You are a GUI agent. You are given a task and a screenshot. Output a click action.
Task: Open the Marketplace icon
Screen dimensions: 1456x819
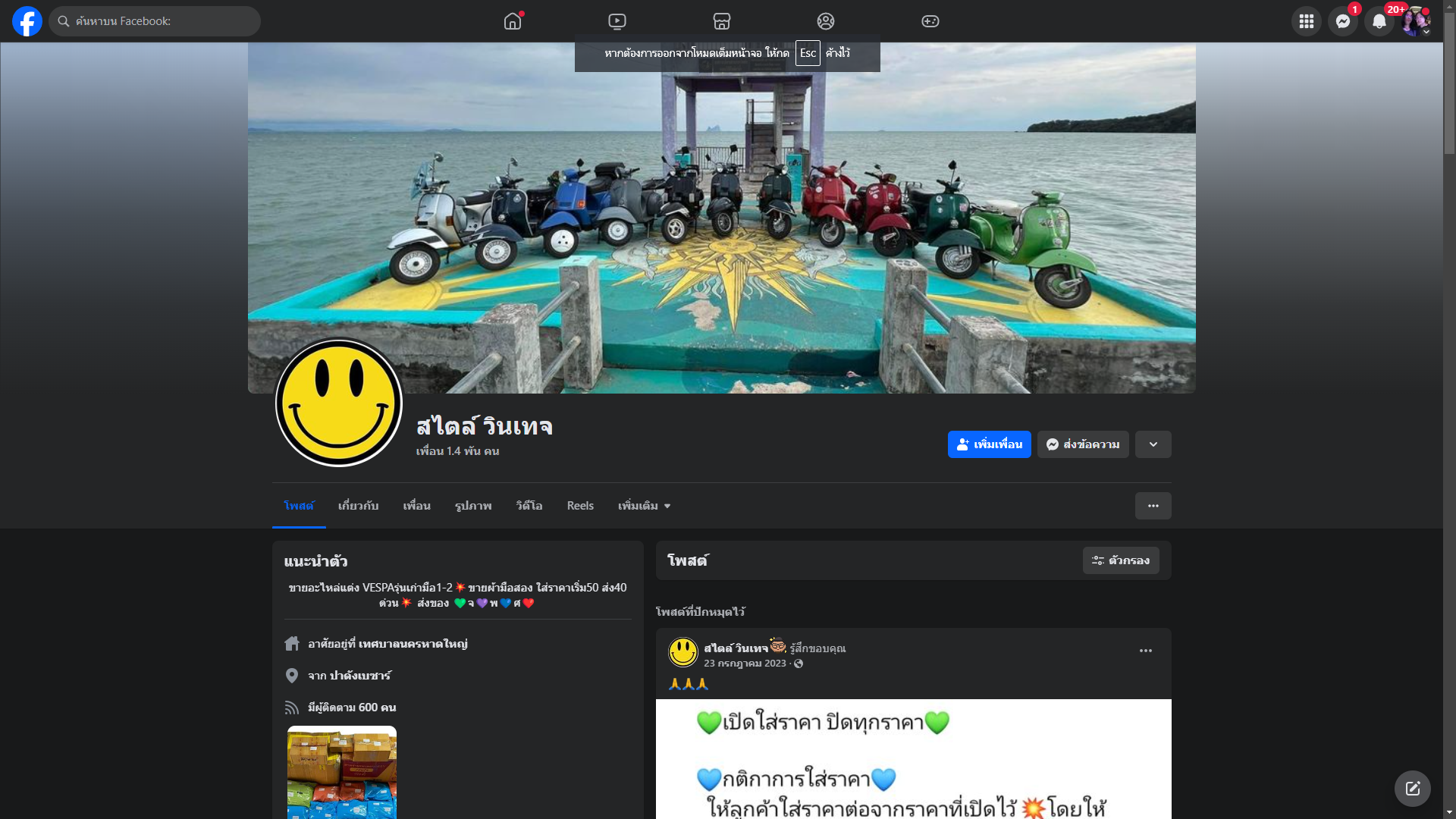tap(722, 21)
